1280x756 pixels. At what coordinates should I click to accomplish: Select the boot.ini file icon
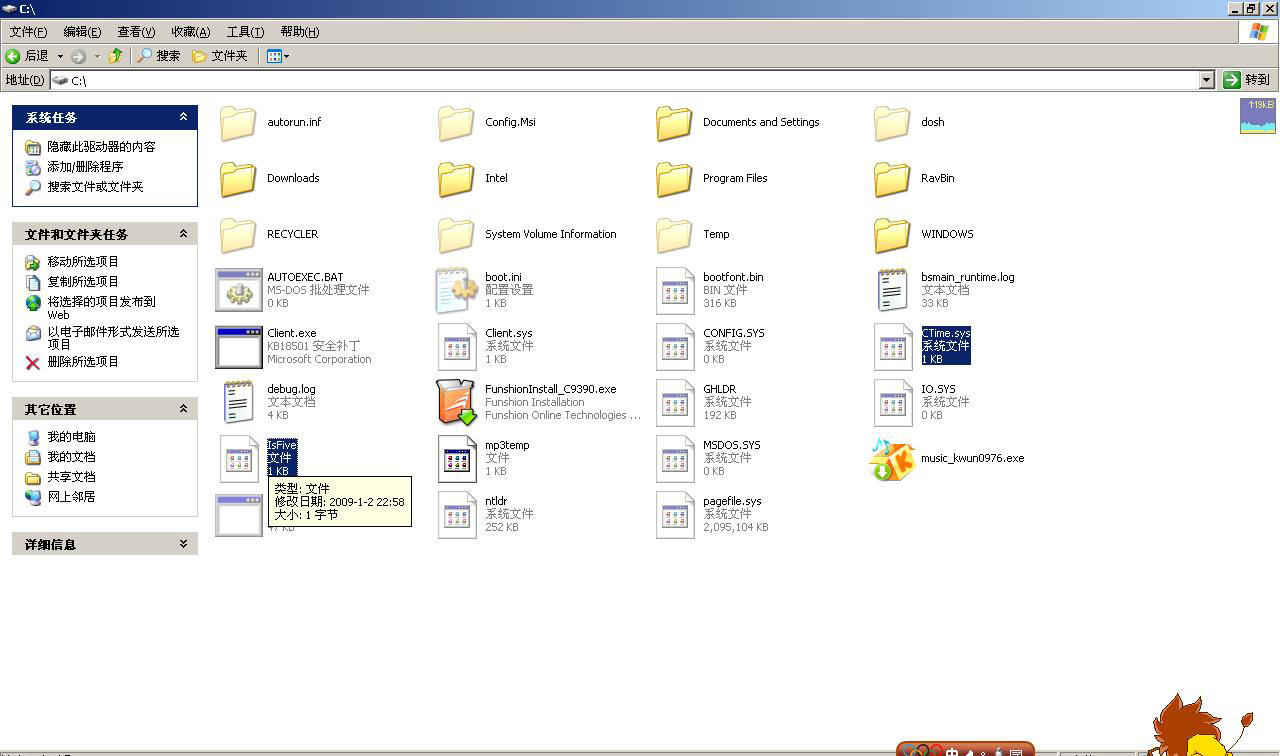coord(457,290)
